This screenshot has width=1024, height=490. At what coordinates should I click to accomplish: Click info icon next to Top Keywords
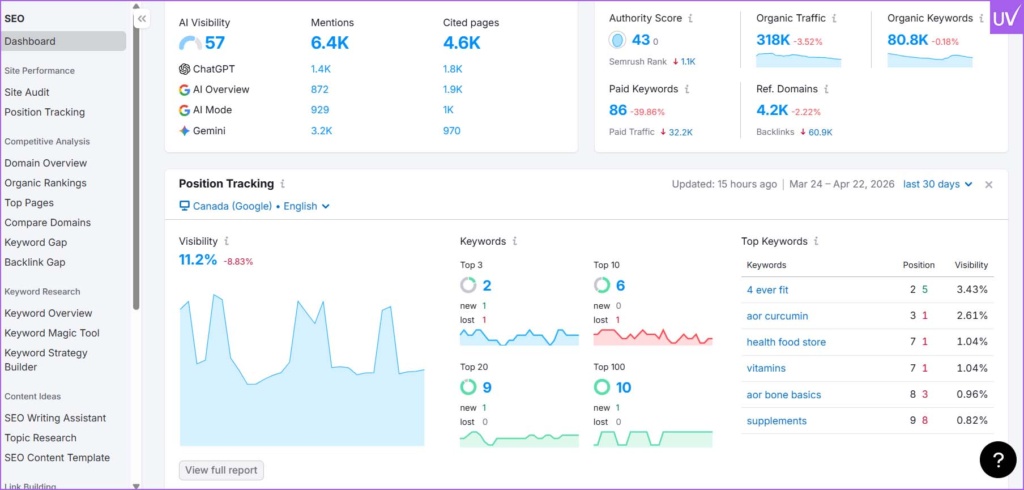[x=817, y=241]
